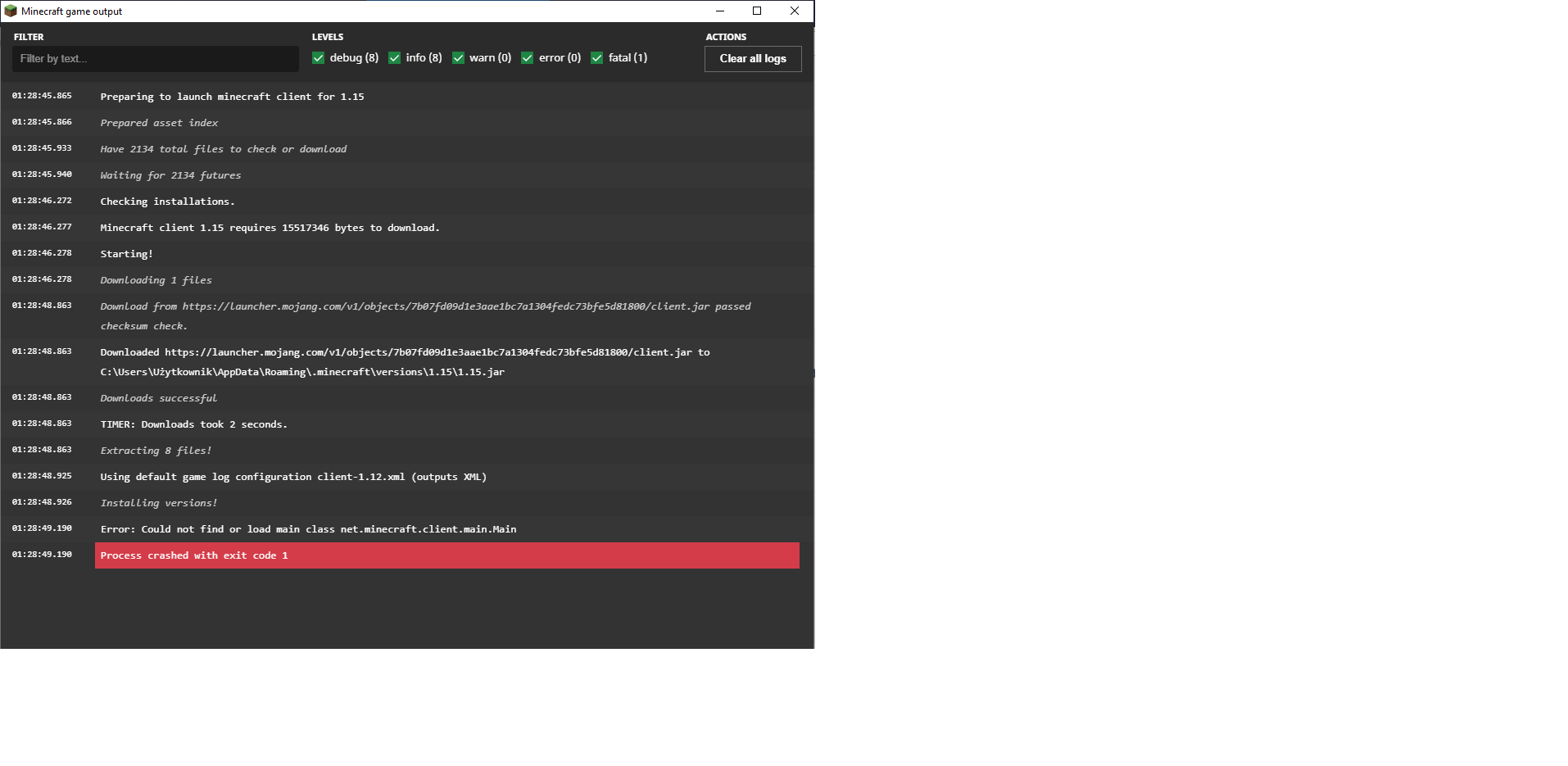This screenshot has width=1568, height=766.
Task: Click the path line ending in 1.15.jar
Action: [302, 372]
